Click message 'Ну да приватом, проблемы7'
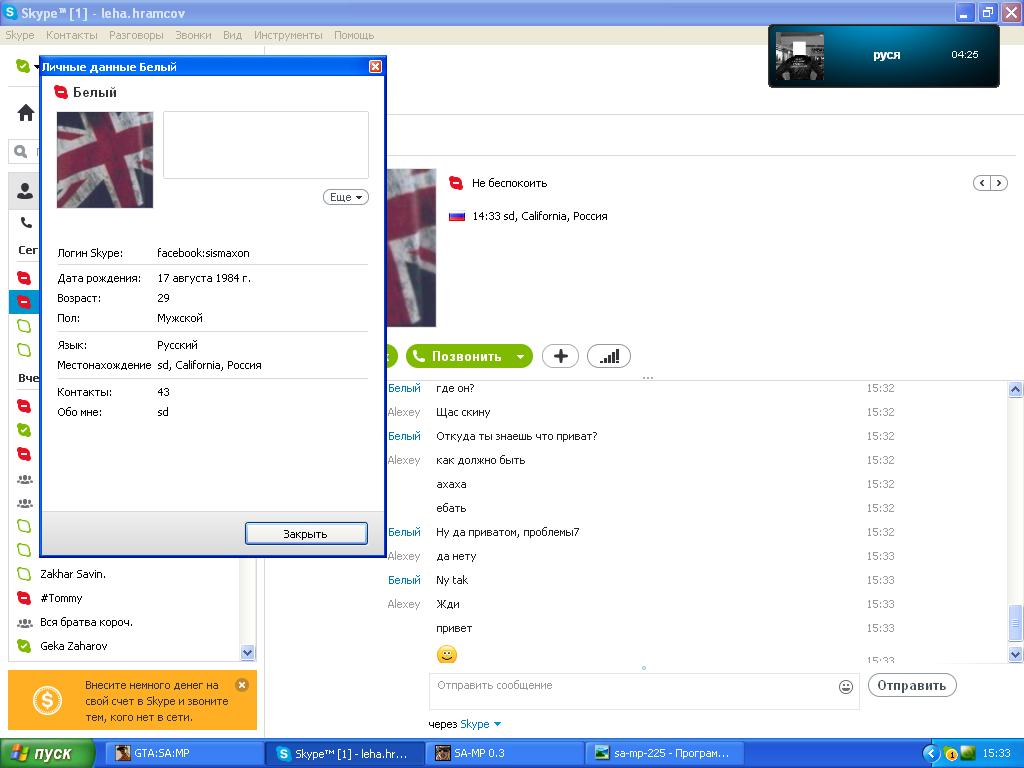Image resolution: width=1024 pixels, height=768 pixels. tap(507, 532)
